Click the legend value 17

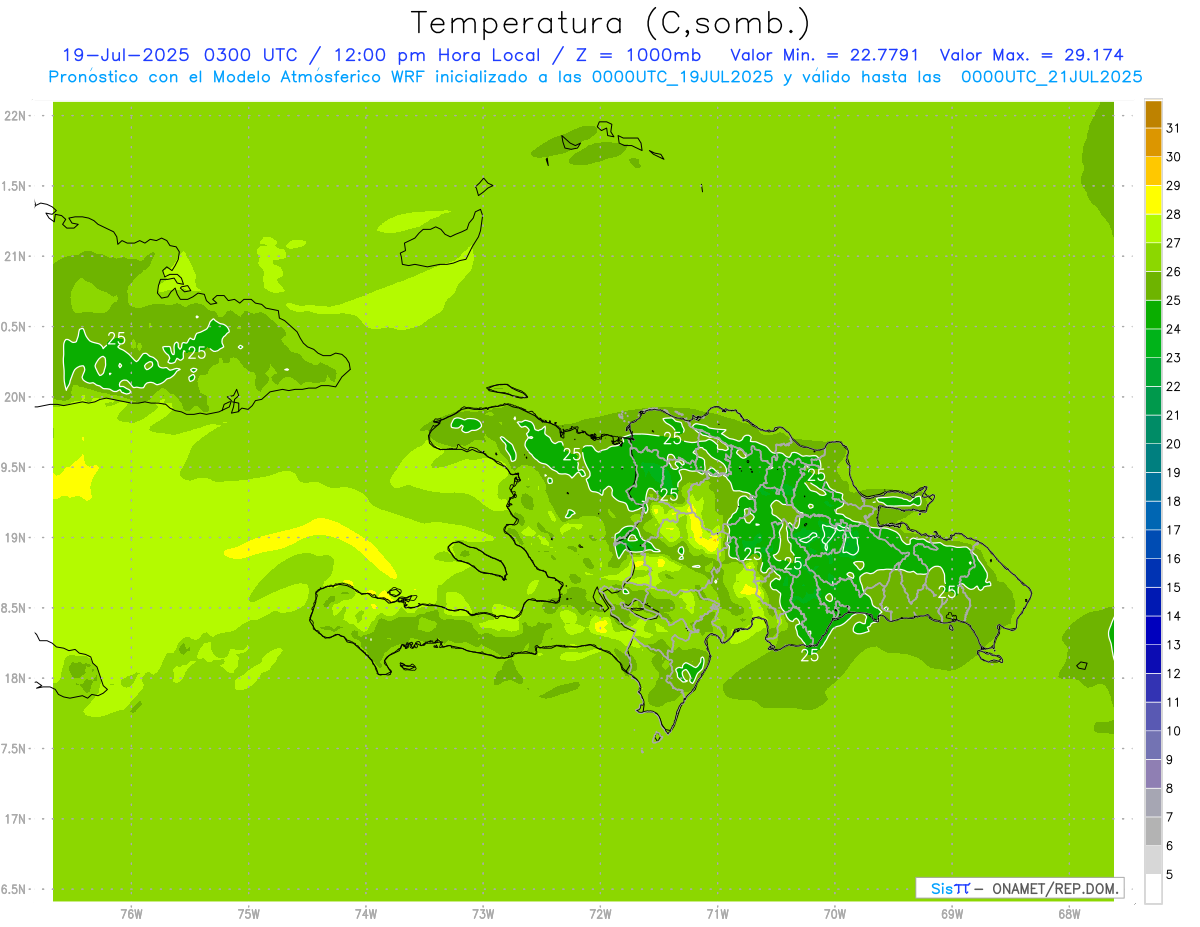pyautogui.click(x=1173, y=530)
